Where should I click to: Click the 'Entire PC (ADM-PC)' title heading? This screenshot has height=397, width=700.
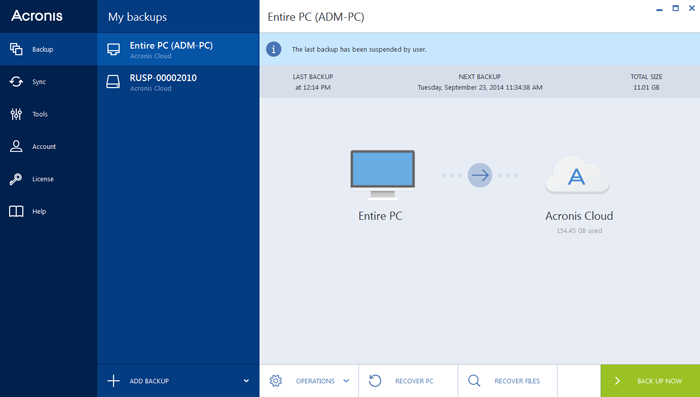316,17
